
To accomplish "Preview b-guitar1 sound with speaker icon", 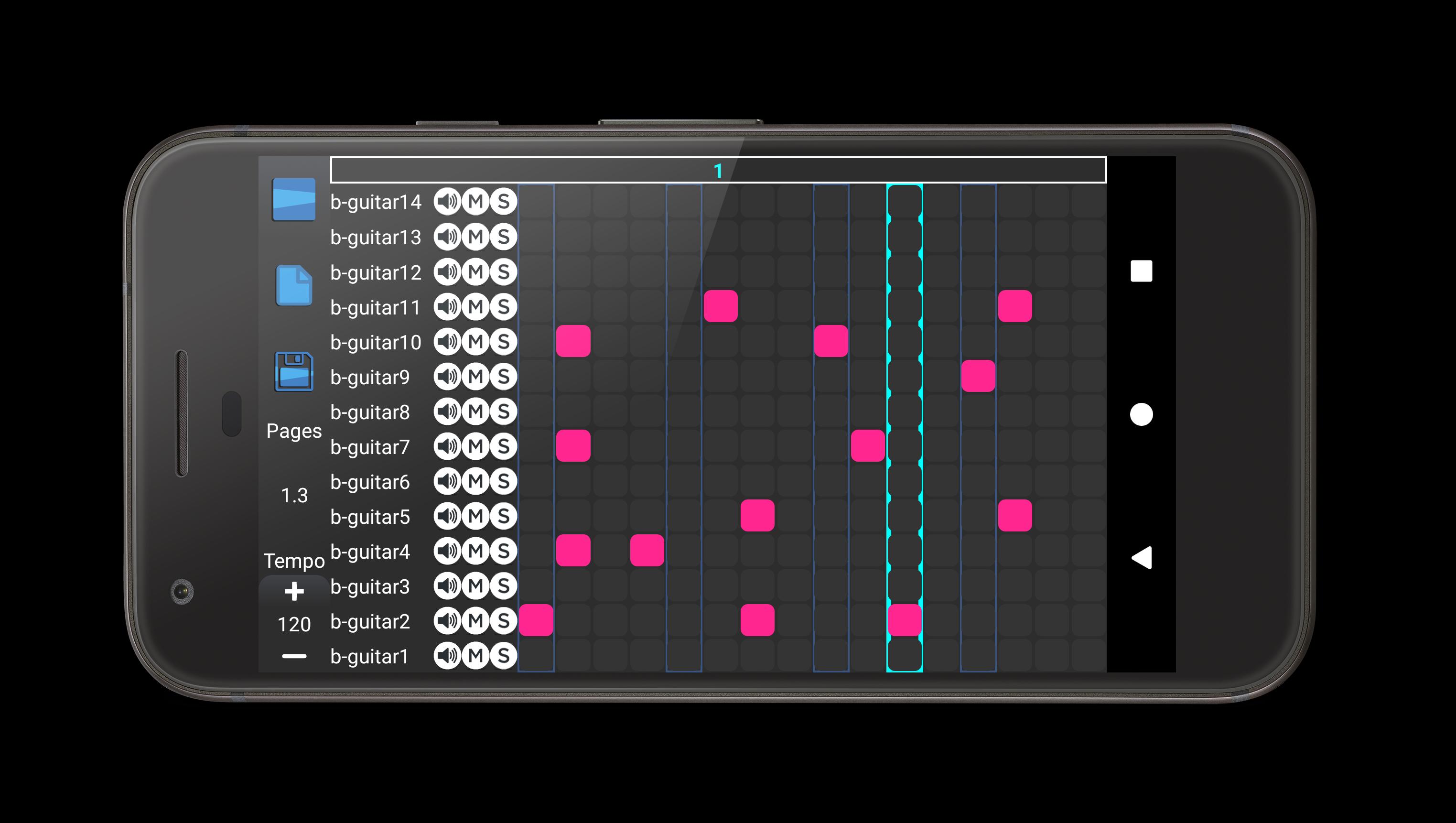I will [448, 656].
